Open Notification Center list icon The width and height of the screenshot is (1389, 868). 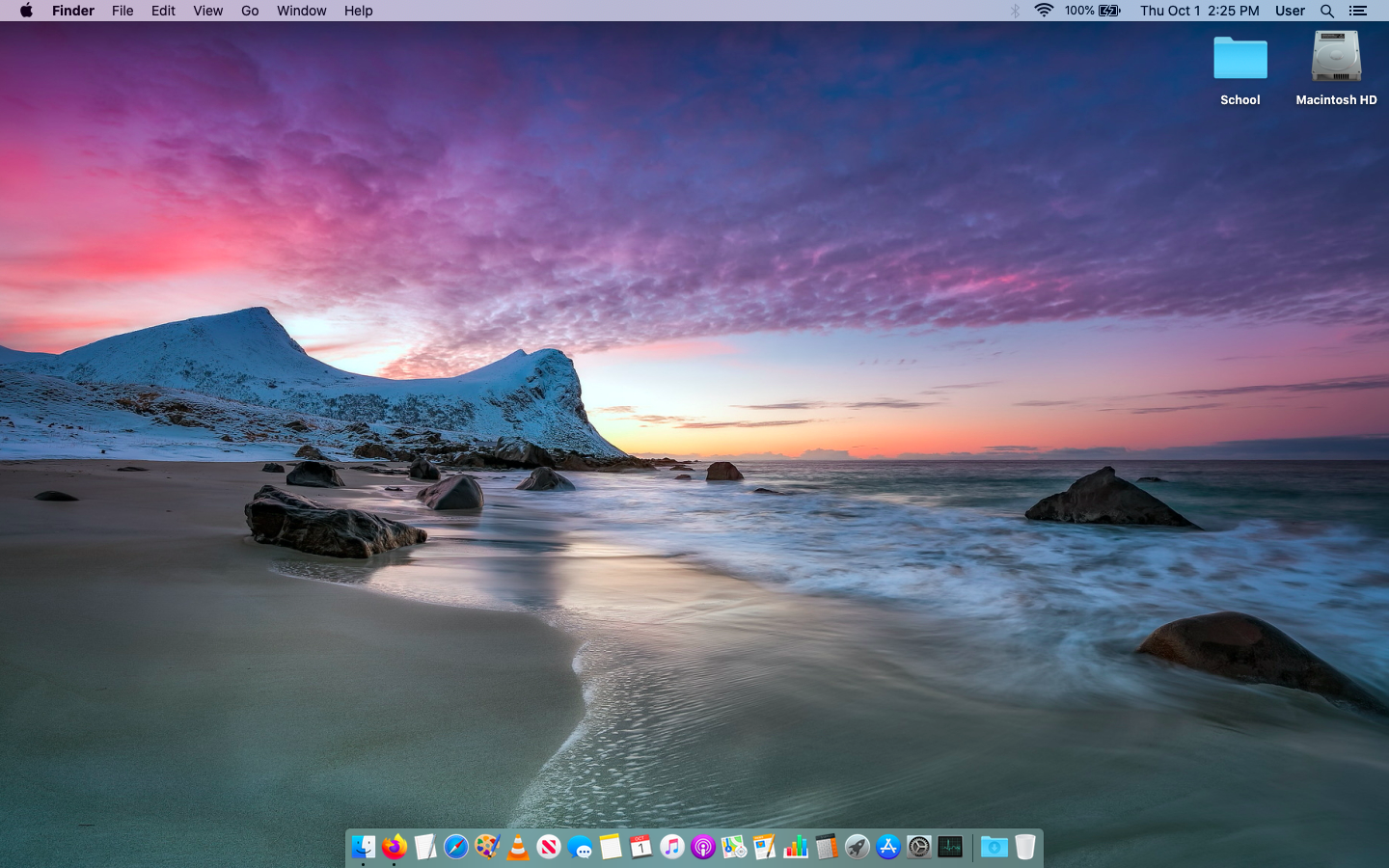pos(1358,11)
